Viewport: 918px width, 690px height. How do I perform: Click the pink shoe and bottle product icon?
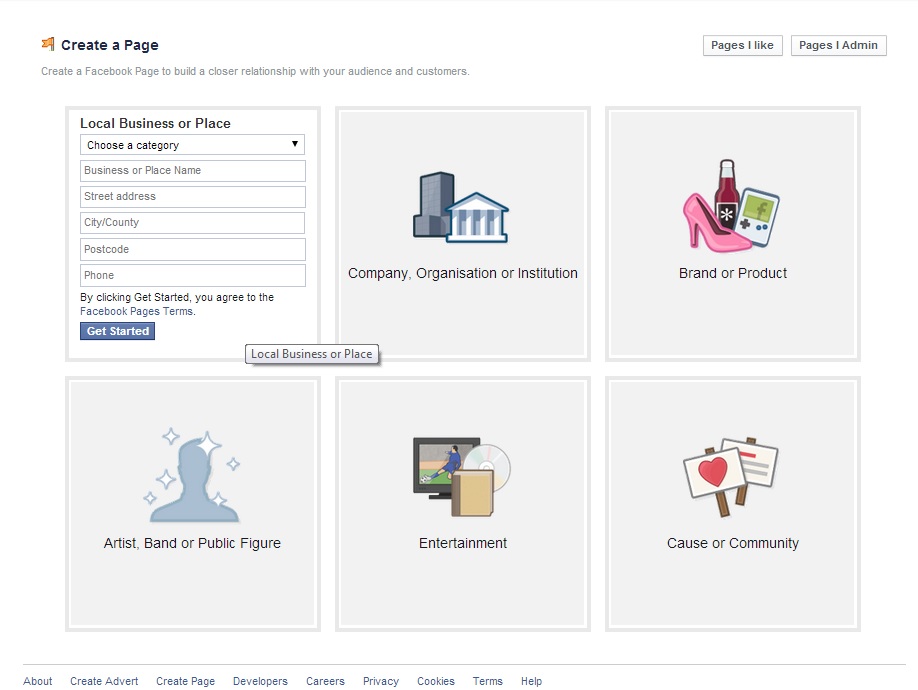pos(731,206)
